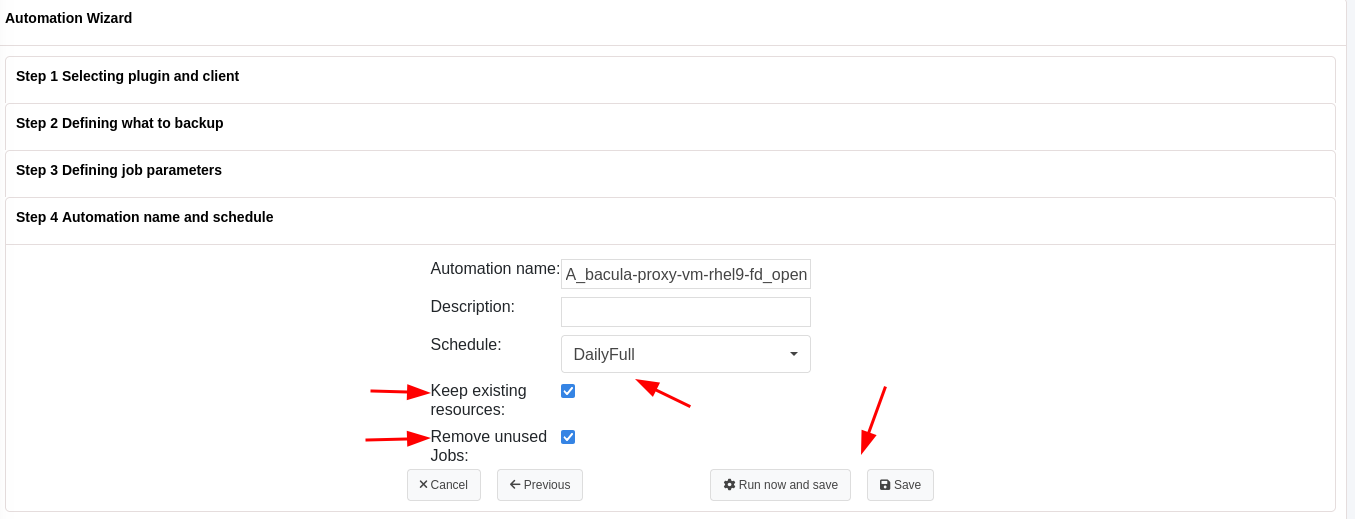Screen dimensions: 1355x519
Task: Click Run now and save button
Action: coord(780,485)
